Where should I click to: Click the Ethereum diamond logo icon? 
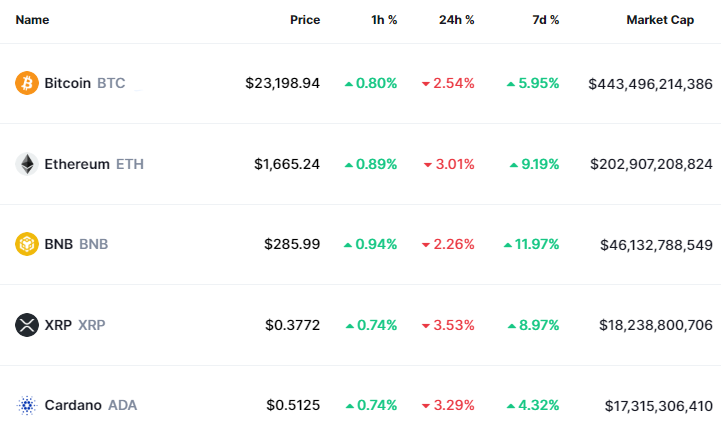point(27,164)
